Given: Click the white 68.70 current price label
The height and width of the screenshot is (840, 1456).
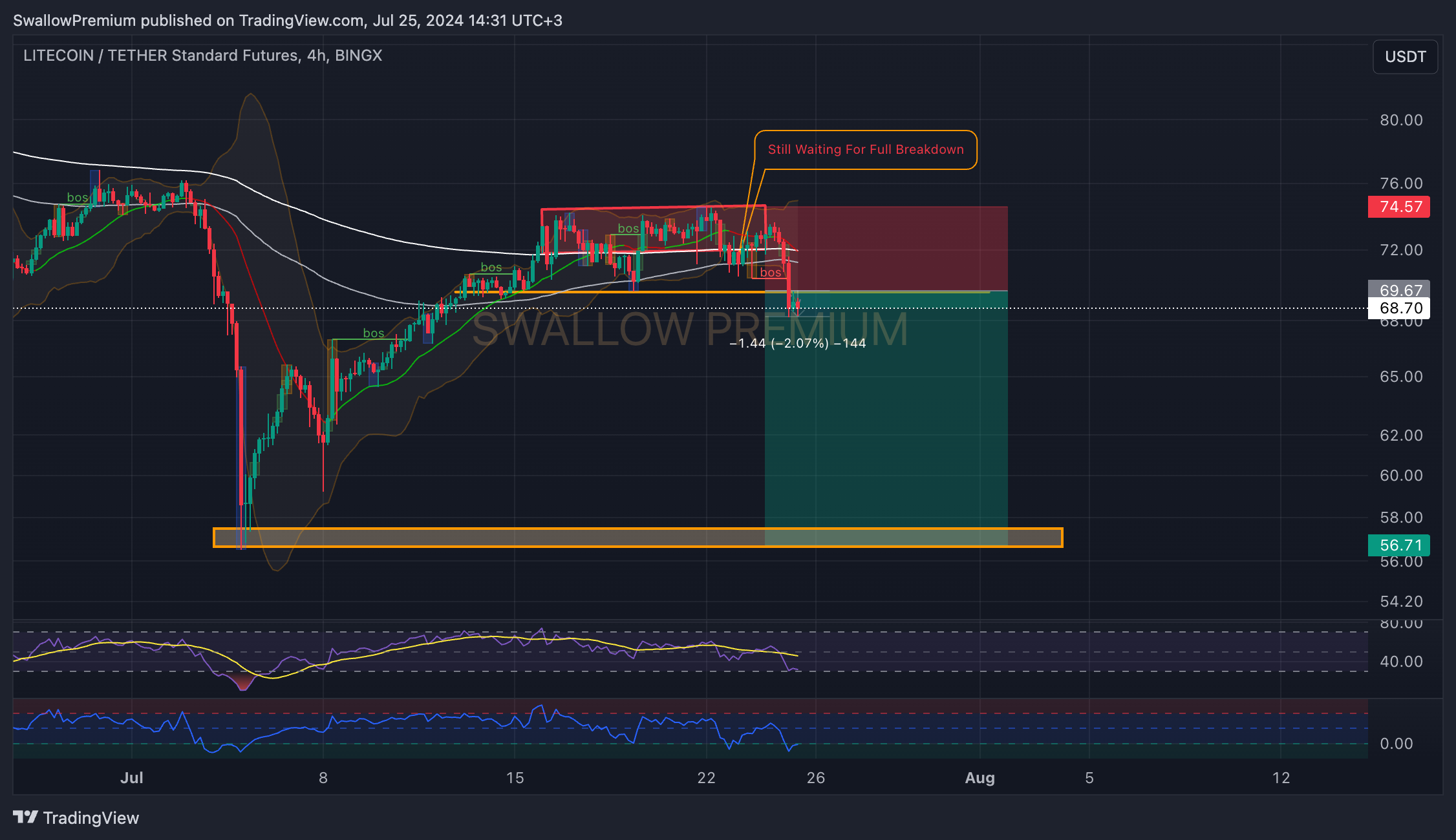Looking at the screenshot, I should (x=1399, y=308).
